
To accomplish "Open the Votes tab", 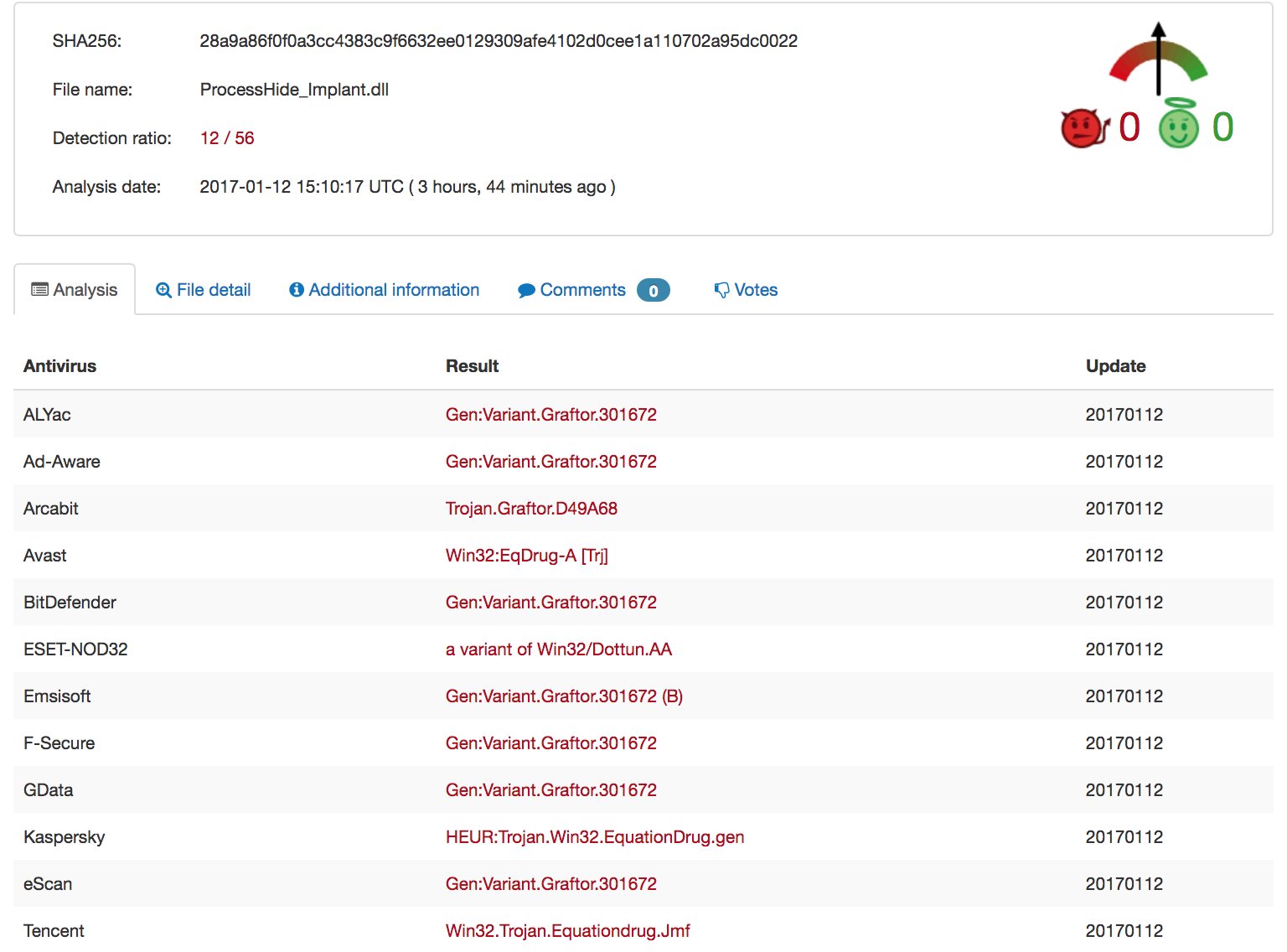I will (x=756, y=290).
